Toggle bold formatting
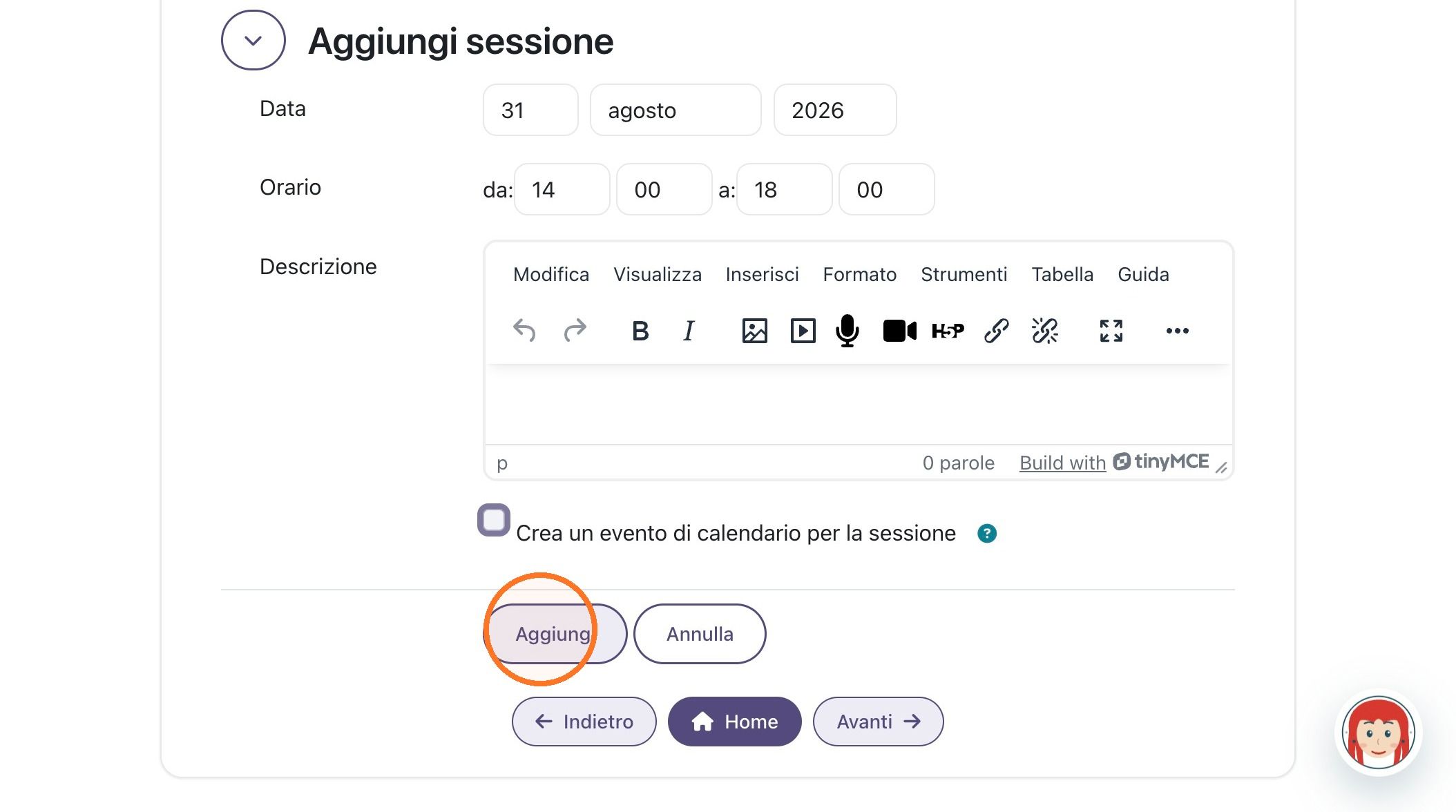 (x=640, y=331)
